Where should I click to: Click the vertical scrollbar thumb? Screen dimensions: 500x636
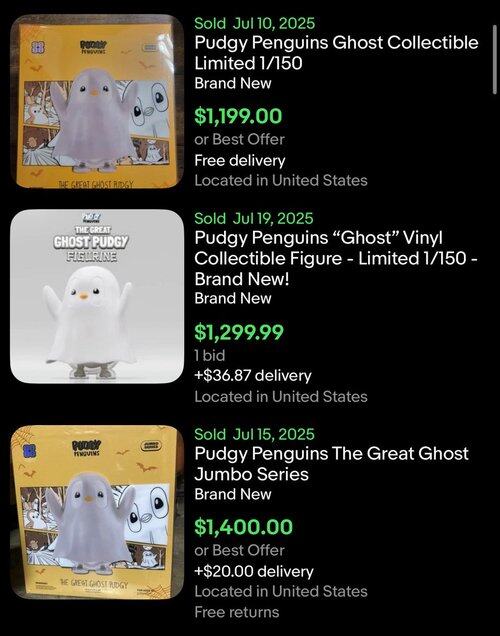coord(494,60)
